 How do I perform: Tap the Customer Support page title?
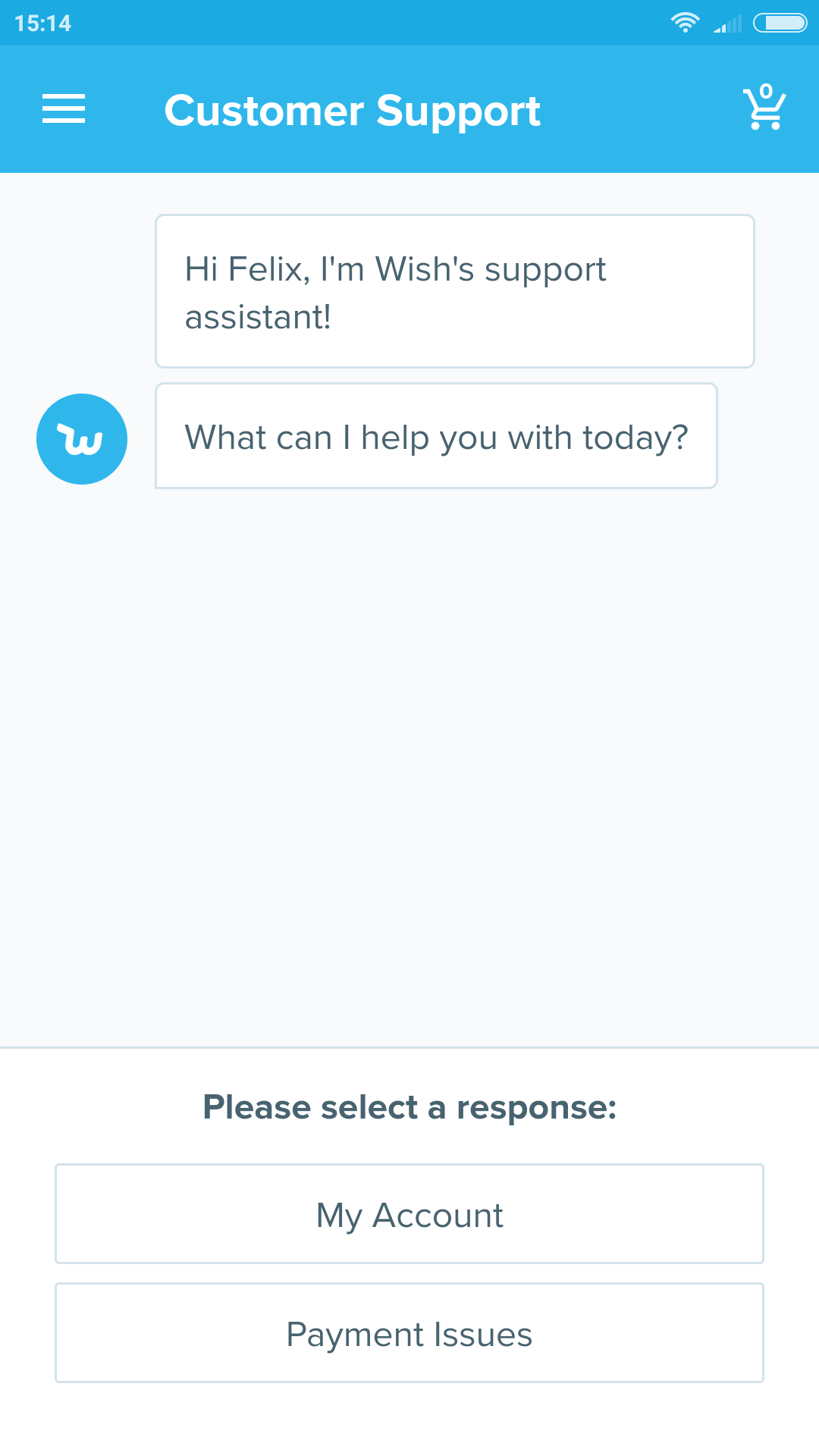352,111
